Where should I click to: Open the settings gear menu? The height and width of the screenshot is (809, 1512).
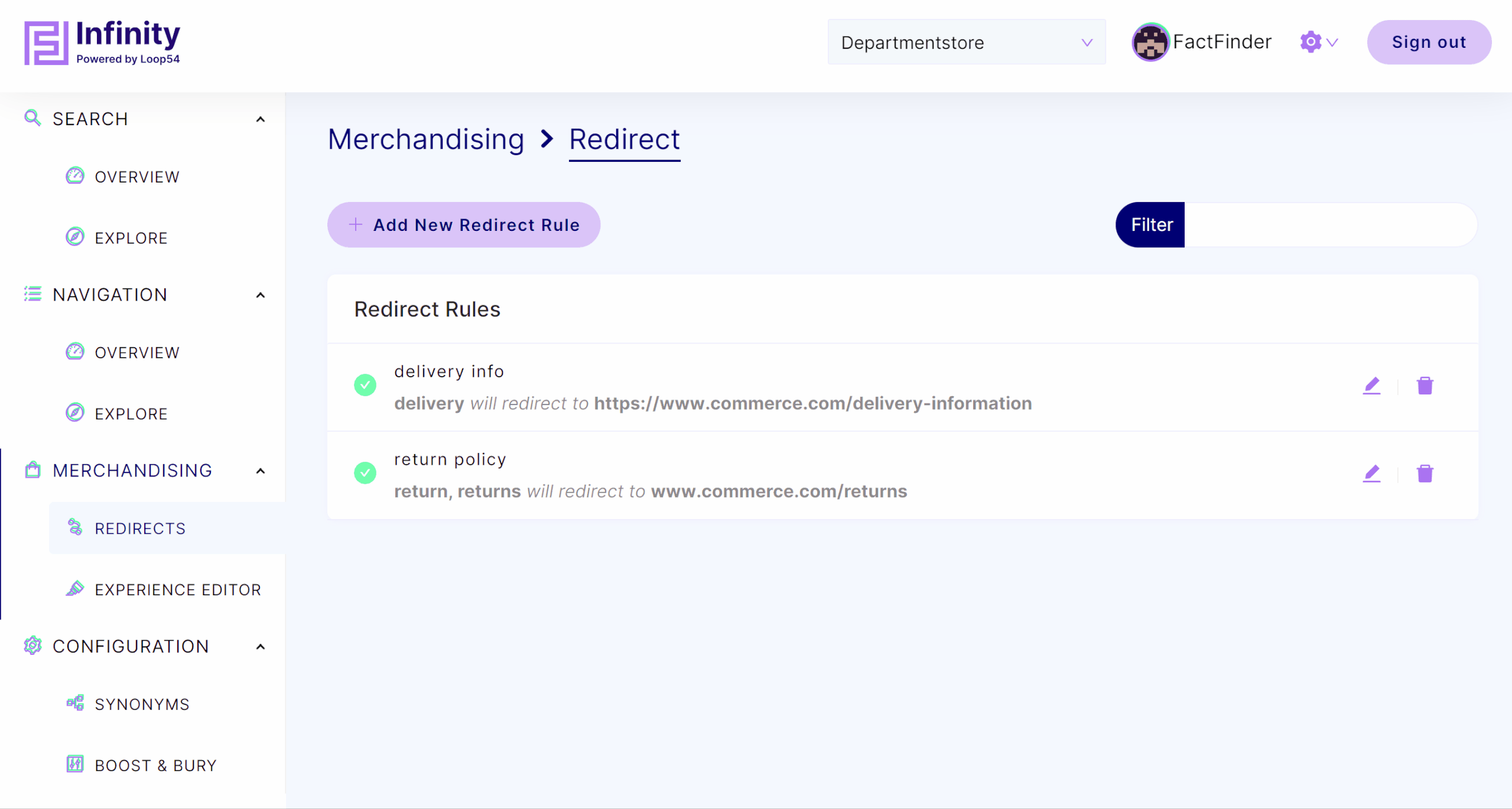1318,42
